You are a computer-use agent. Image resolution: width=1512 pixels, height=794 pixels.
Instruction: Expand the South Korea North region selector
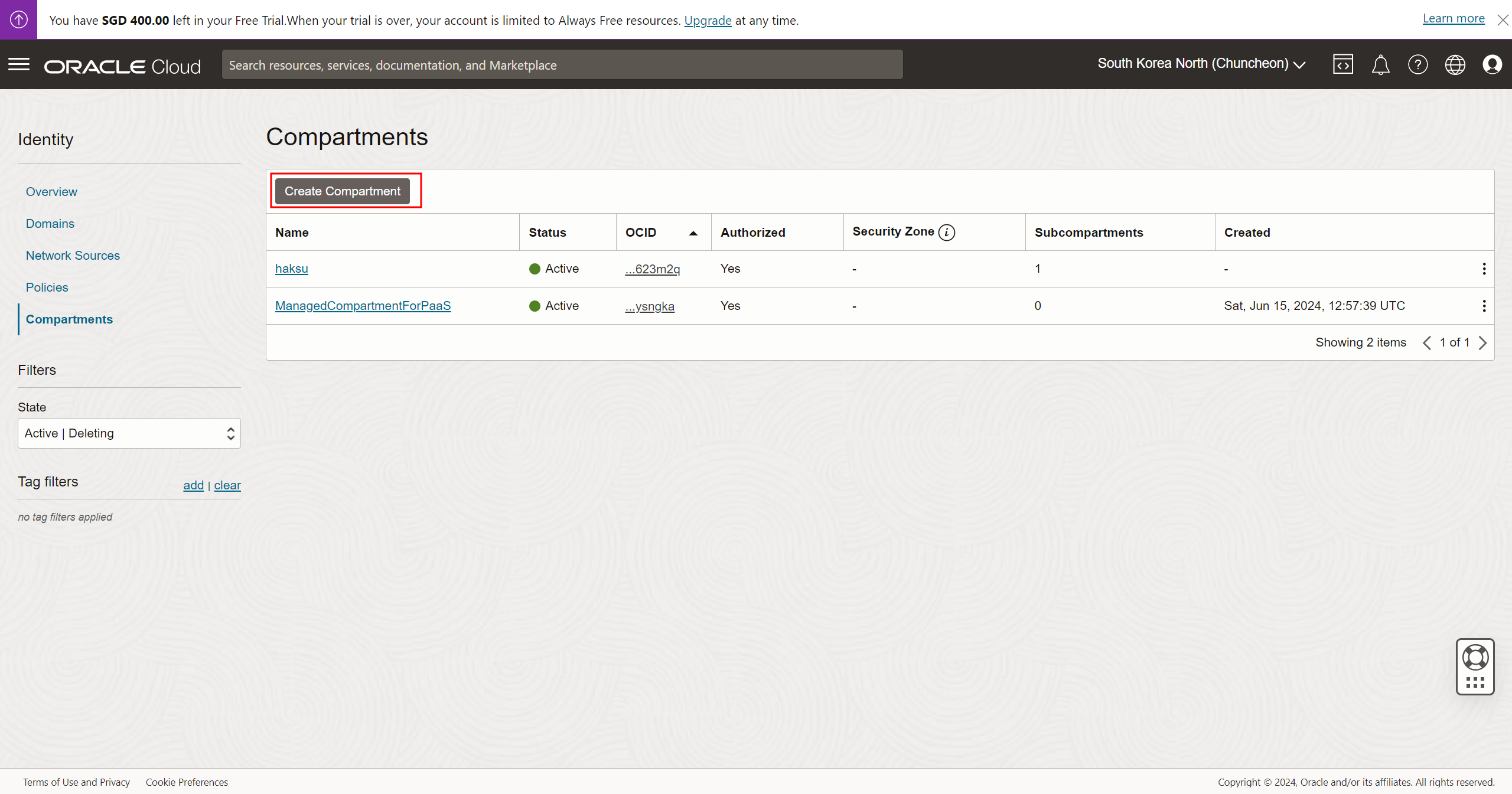pos(1201,64)
